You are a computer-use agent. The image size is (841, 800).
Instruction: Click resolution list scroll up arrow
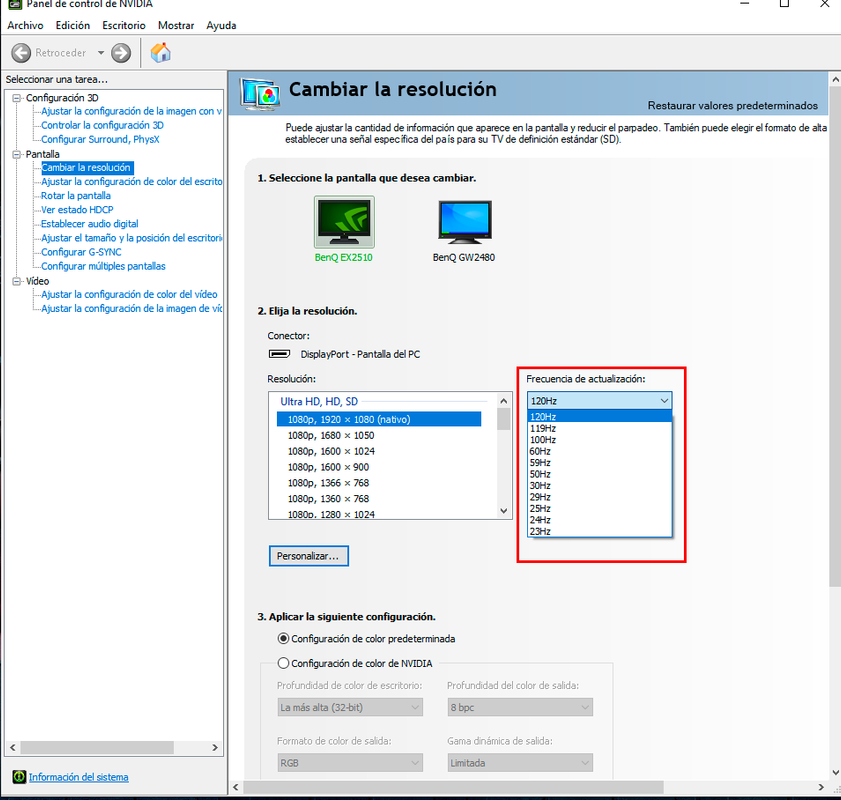pyautogui.click(x=504, y=401)
